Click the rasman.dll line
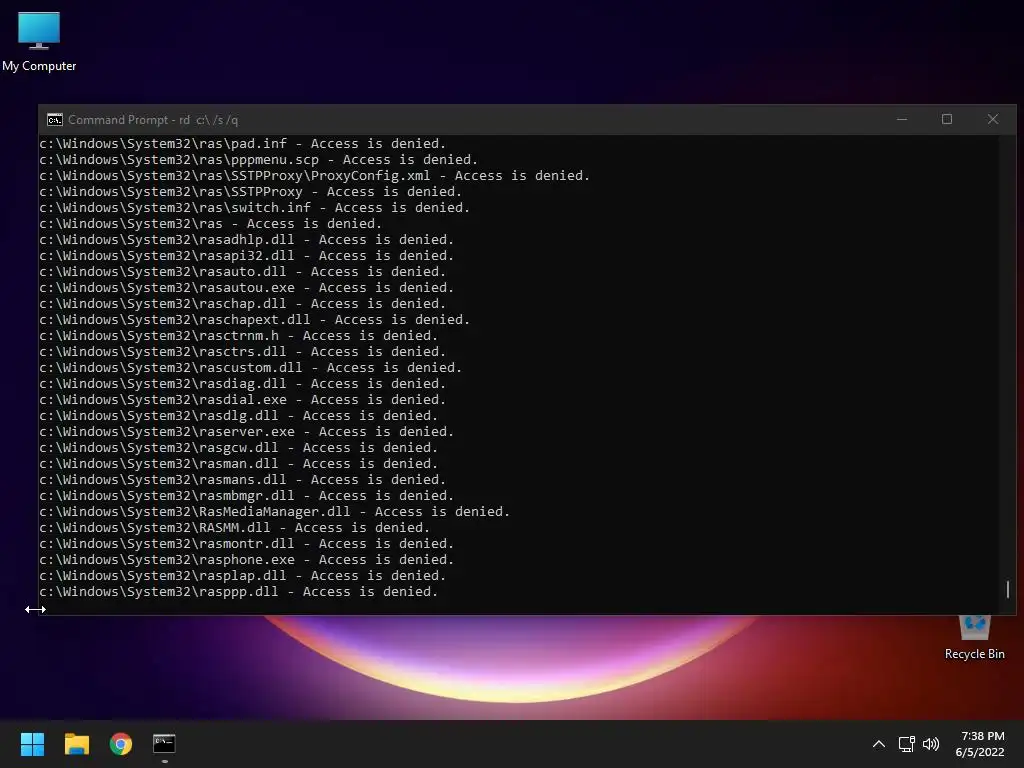Viewport: 1024px width, 768px height. [x=238, y=464]
